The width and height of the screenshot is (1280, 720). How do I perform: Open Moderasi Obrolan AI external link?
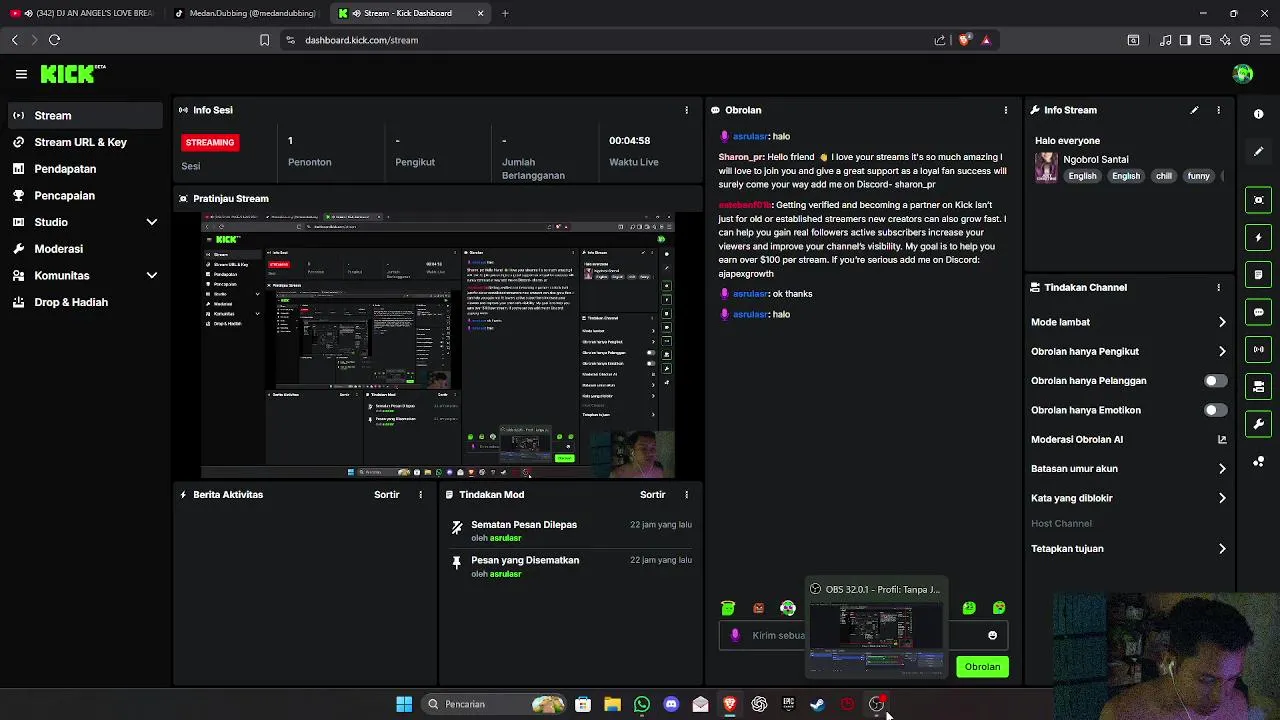[1222, 439]
